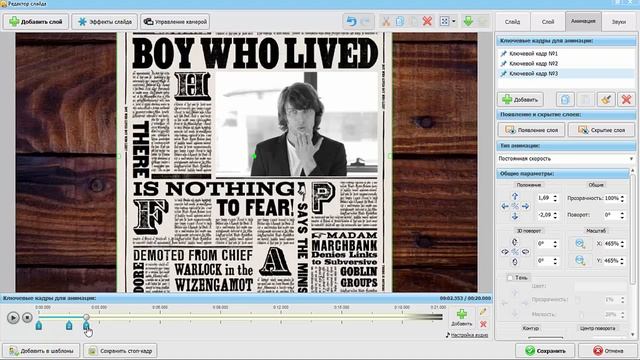The height and width of the screenshot is (360, 640).
Task: Click red X delete keyframe icon in right panel
Action: (x=626, y=100)
